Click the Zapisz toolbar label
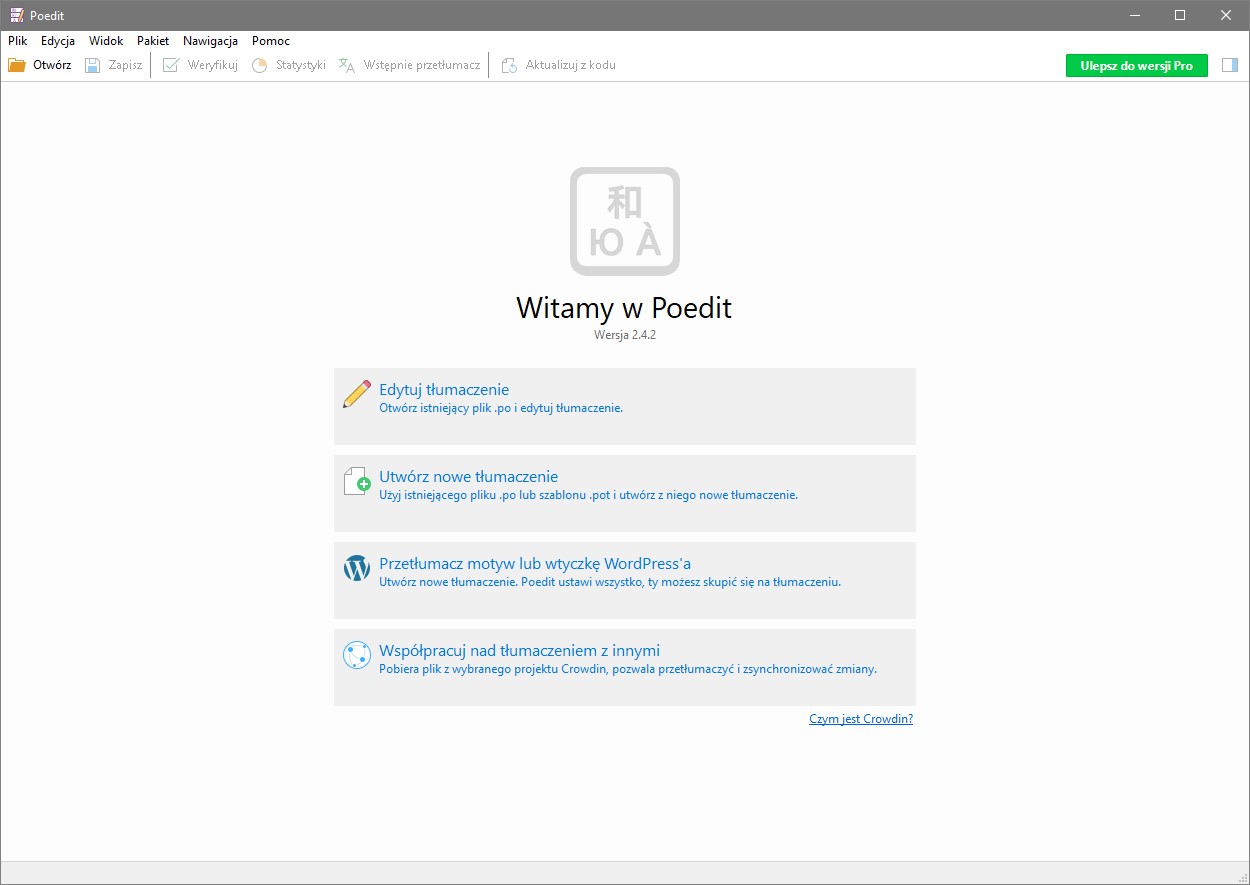Screen dimensions: 1250x885 pos(126,65)
